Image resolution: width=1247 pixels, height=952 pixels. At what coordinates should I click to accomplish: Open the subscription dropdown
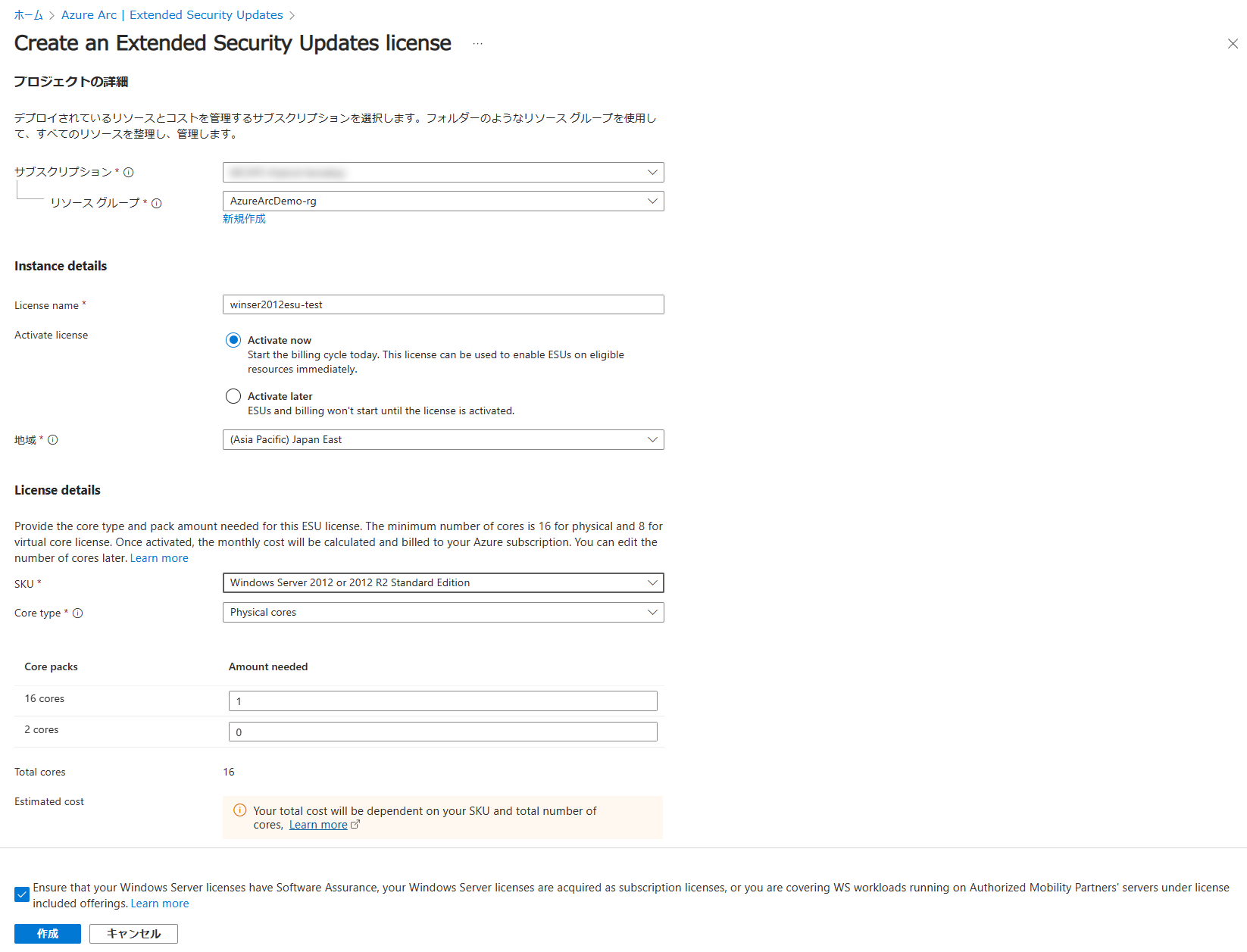coord(443,172)
